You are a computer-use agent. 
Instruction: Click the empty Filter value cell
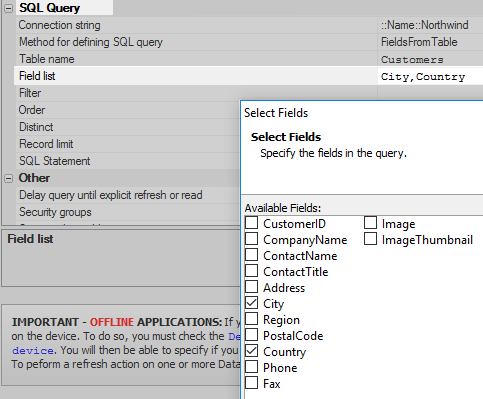[x=430, y=92]
